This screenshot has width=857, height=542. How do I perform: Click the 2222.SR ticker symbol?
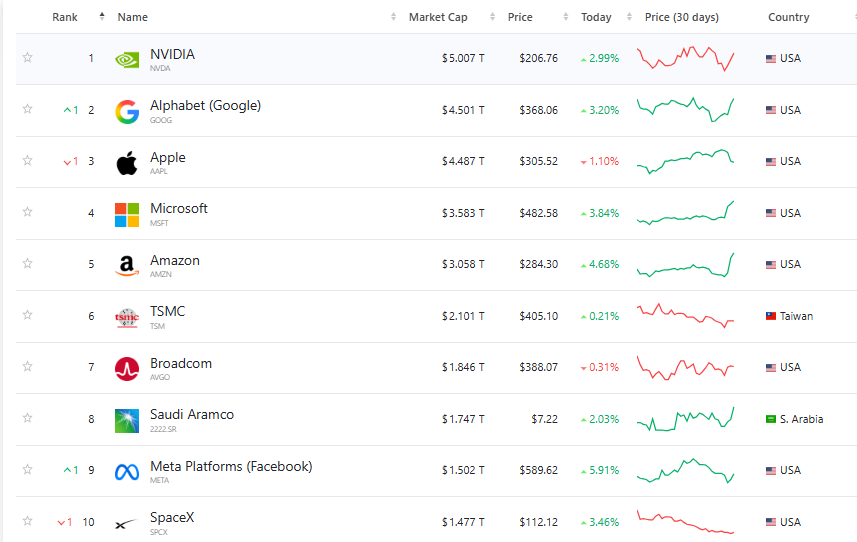163,429
